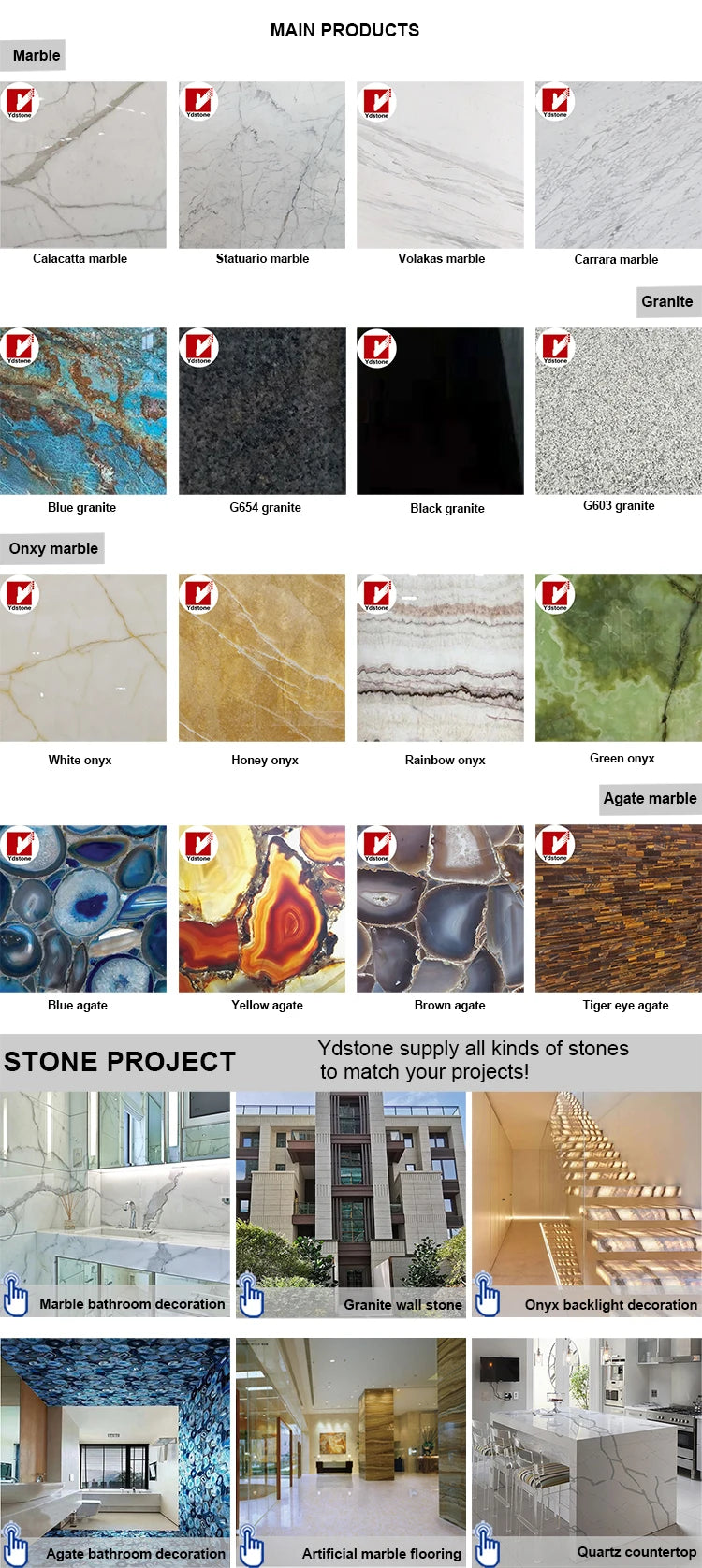Click the Rainbow onyx caption
The image size is (702, 1568).
click(x=445, y=760)
